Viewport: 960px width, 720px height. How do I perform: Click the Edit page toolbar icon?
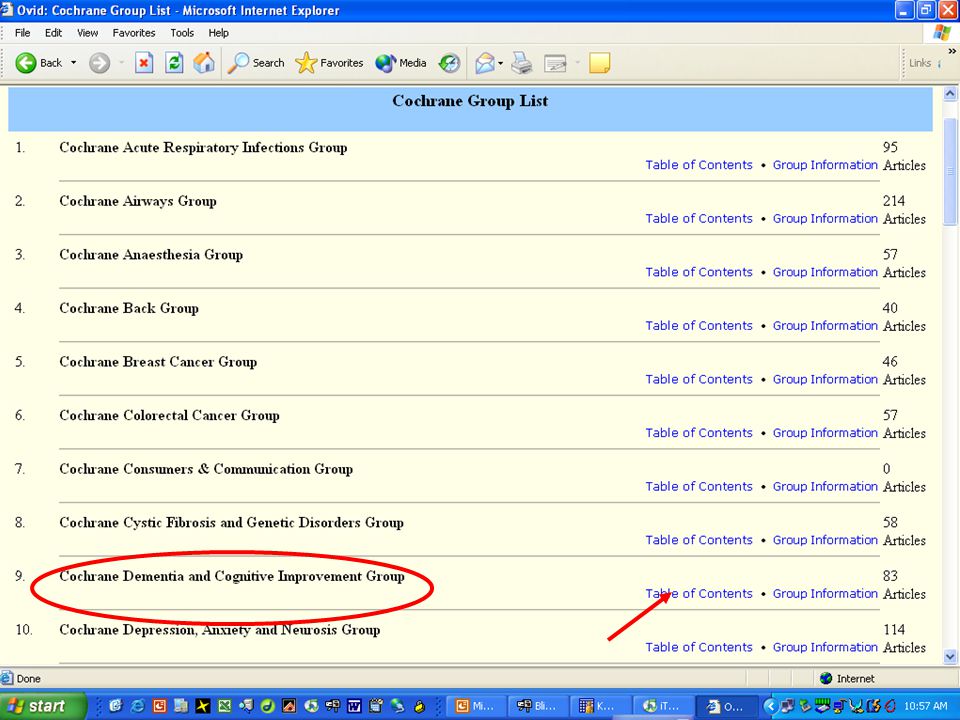(x=555, y=62)
